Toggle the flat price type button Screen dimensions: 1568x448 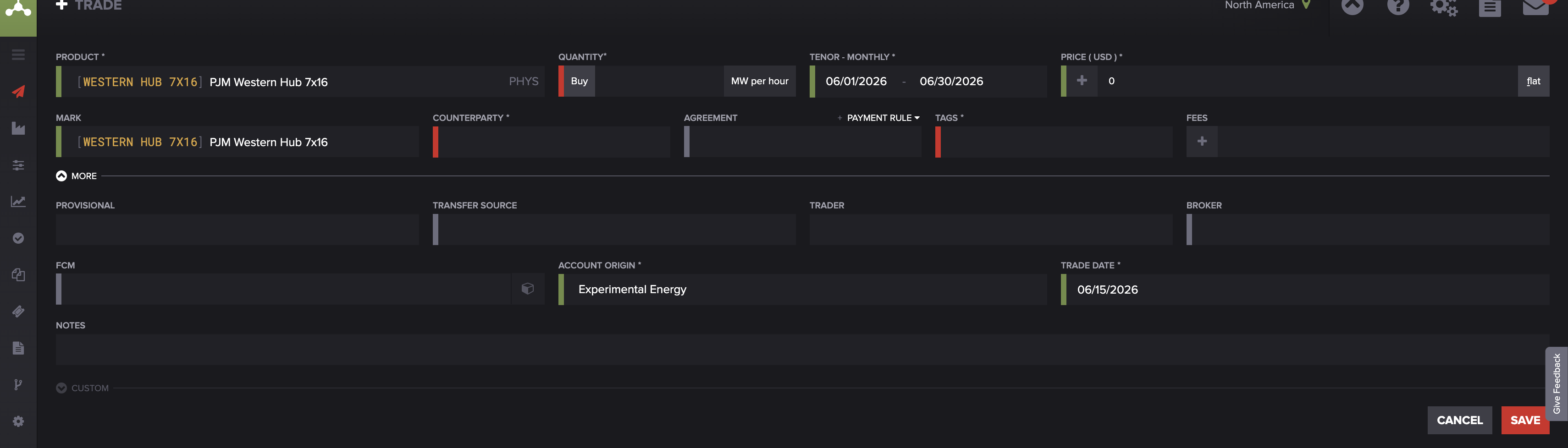[1533, 81]
